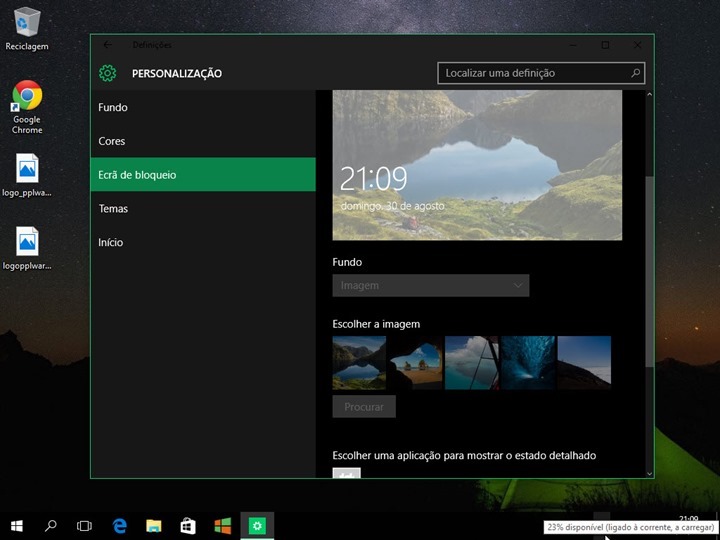The image size is (720, 540).
Task: Click the back arrow in Definições window
Action: point(107,45)
